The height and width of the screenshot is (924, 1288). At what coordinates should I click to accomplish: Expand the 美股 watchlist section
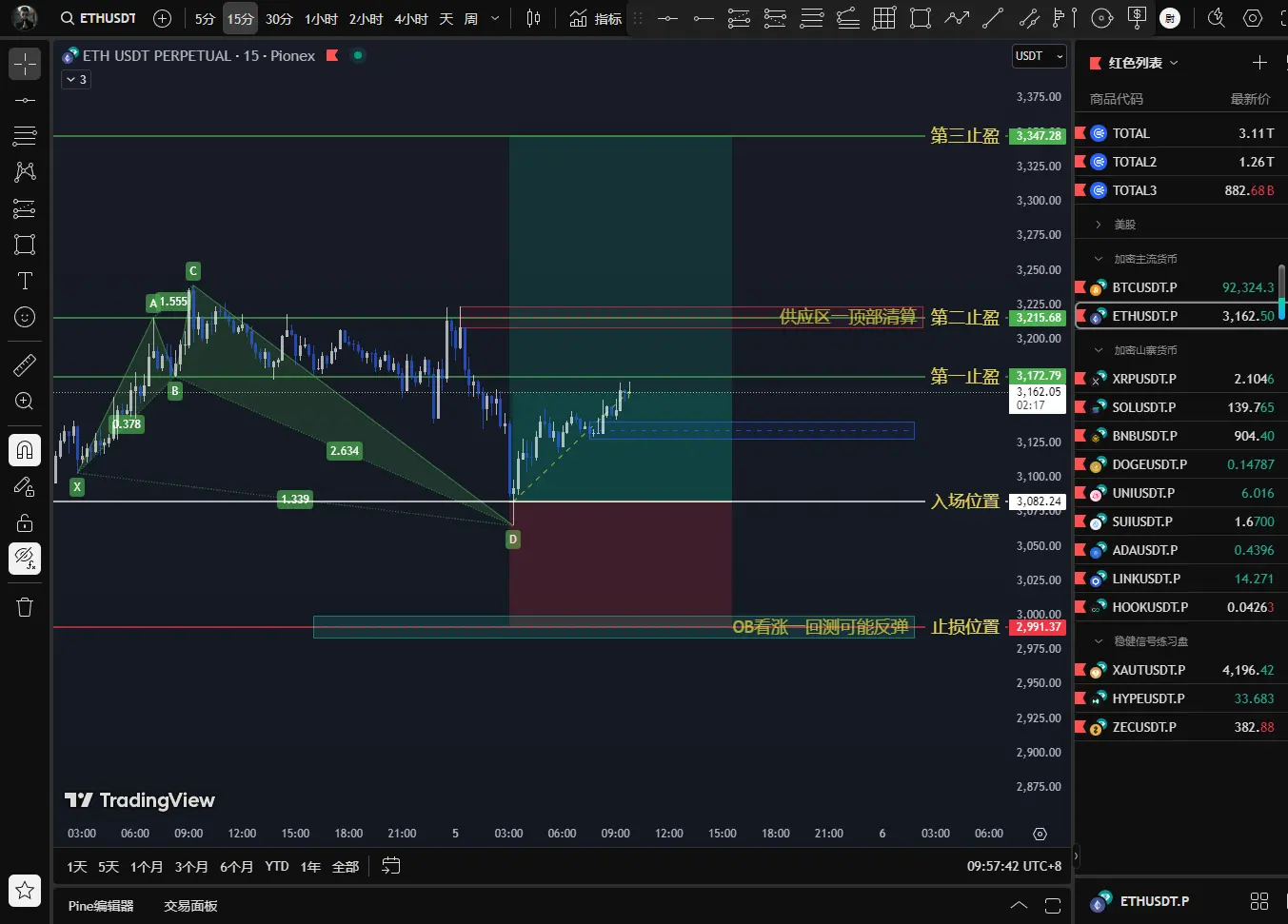point(1099,225)
